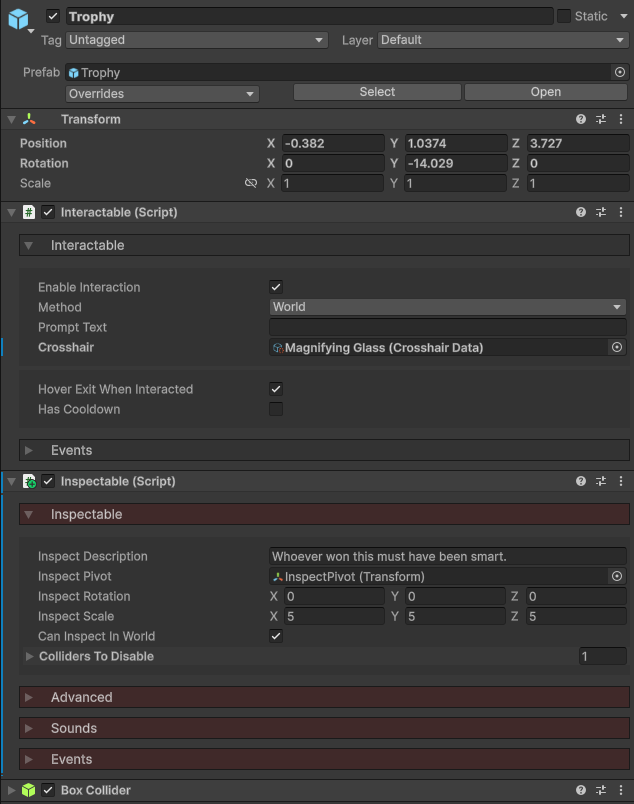The width and height of the screenshot is (634, 804).
Task: Open help for Box Collider component
Action: (x=581, y=790)
